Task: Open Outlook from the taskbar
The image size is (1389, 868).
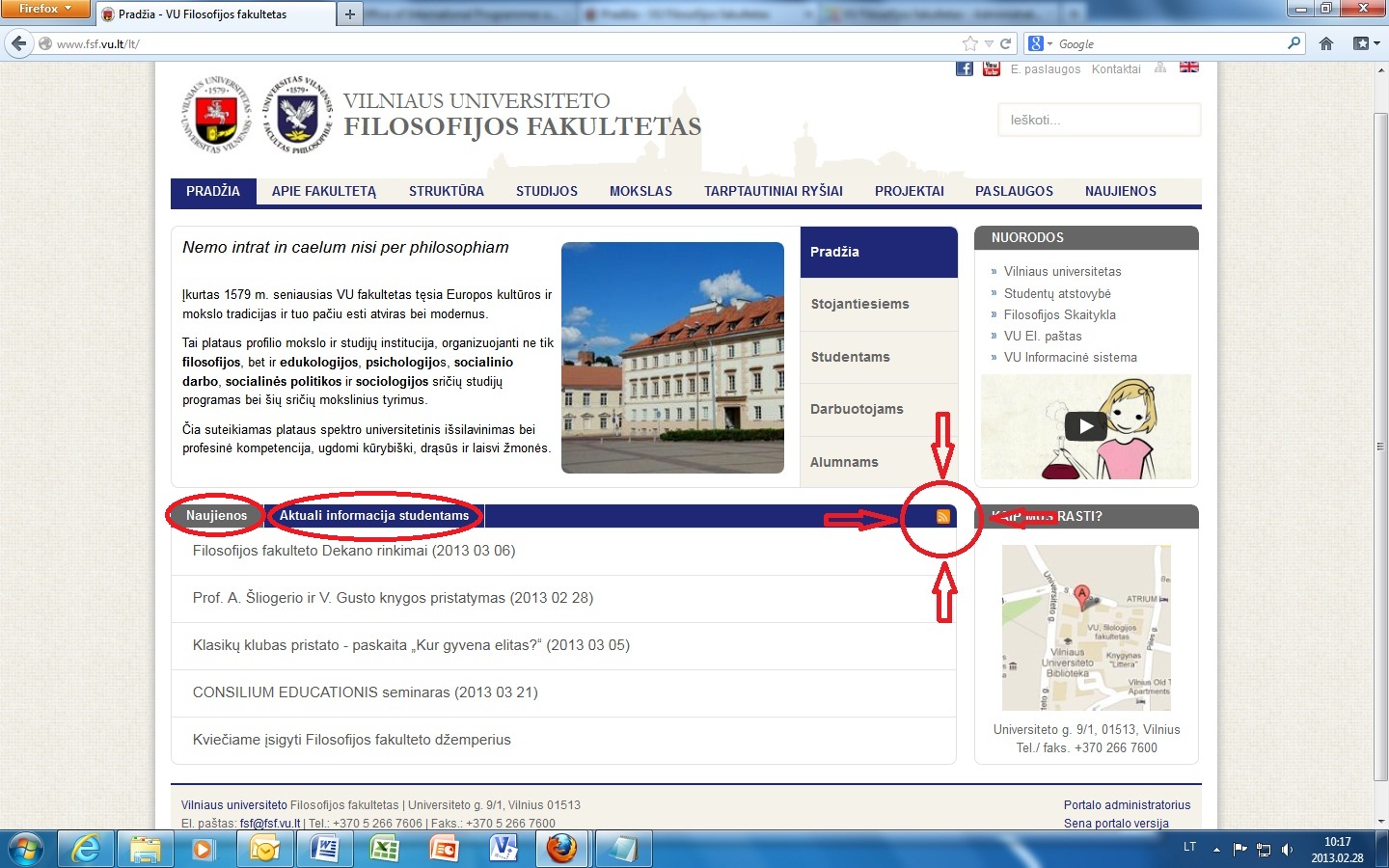Action: (264, 849)
